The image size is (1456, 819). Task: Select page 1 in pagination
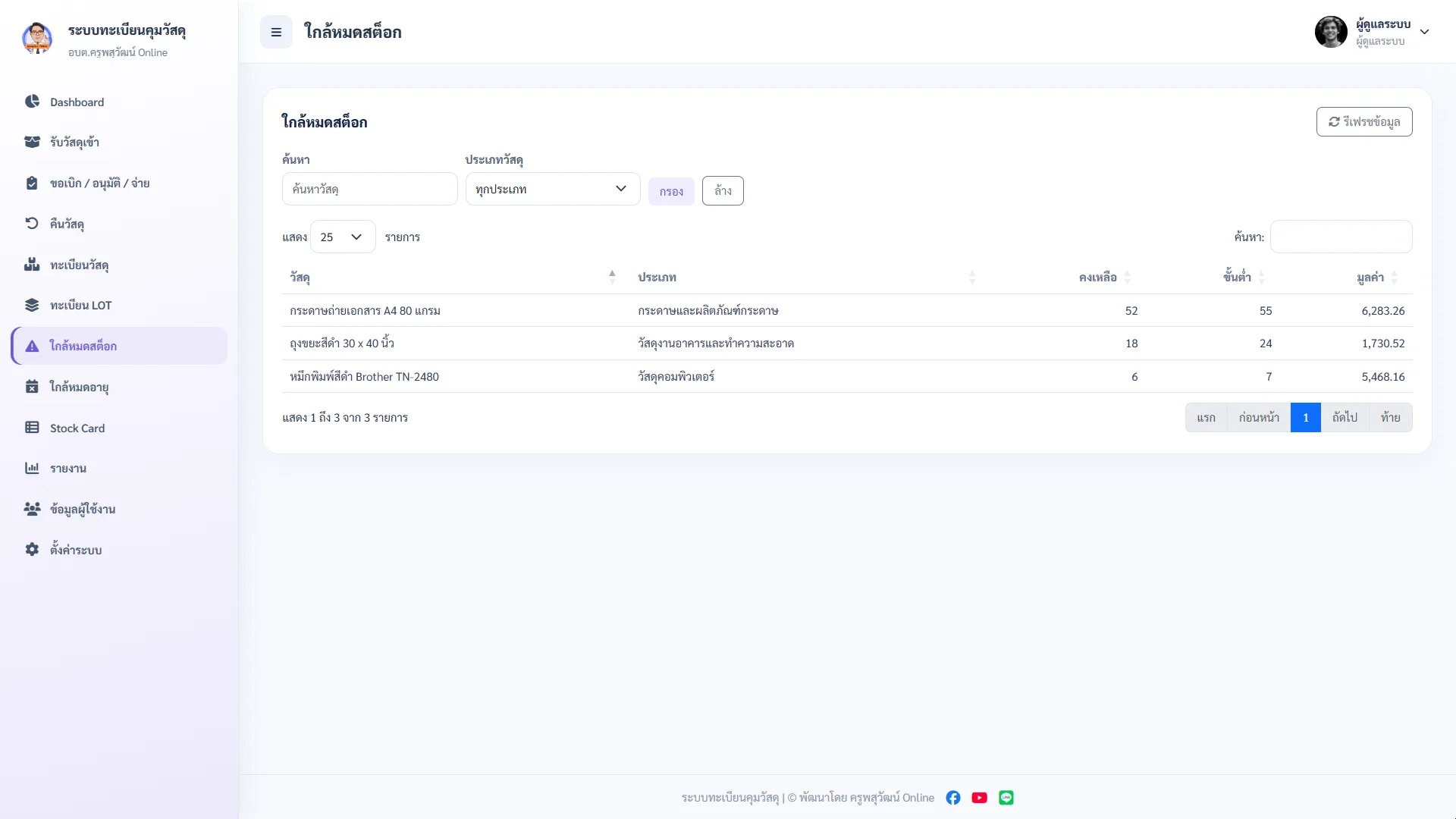1306,417
